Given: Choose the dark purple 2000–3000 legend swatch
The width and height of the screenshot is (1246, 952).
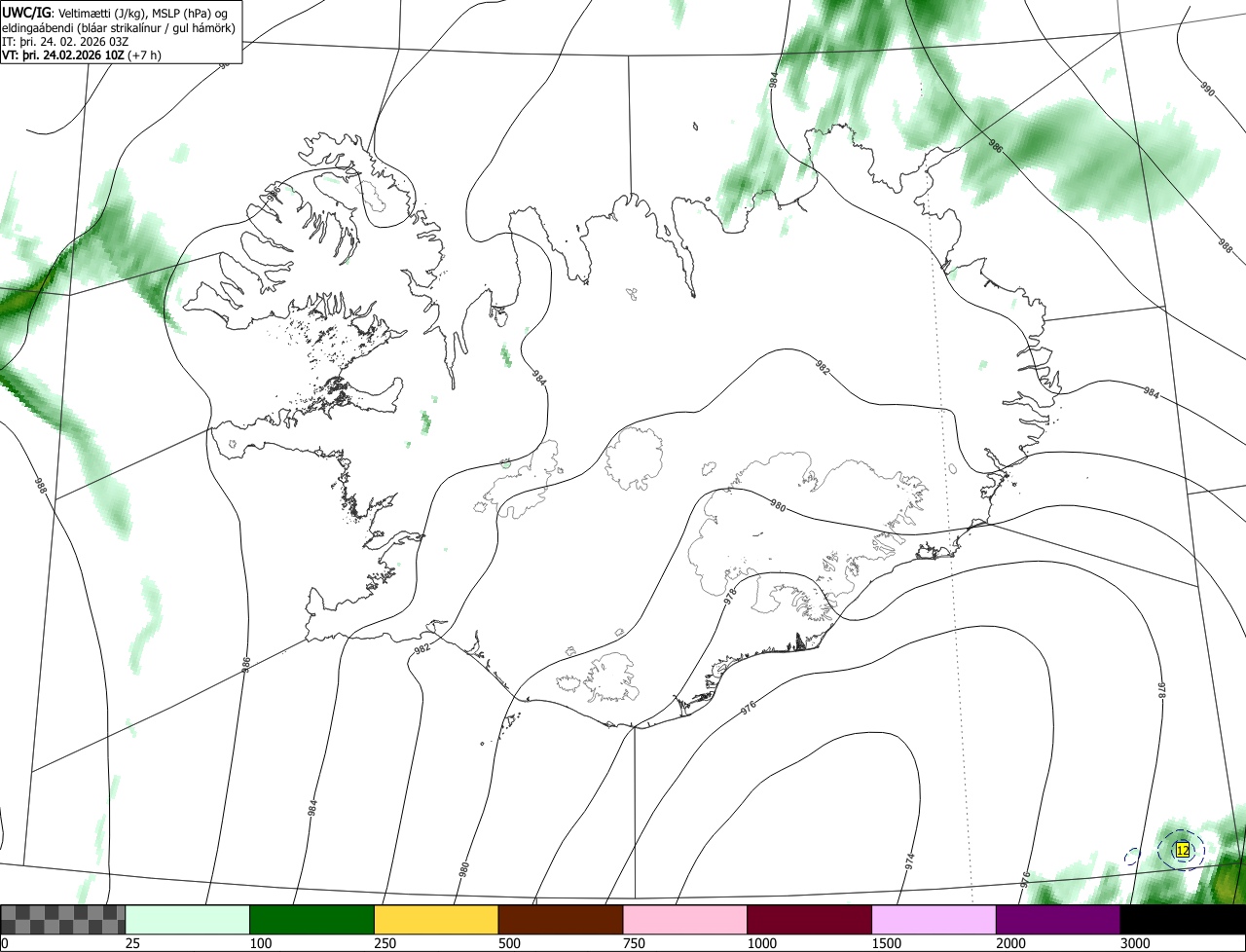Looking at the screenshot, I should 1058,920.
